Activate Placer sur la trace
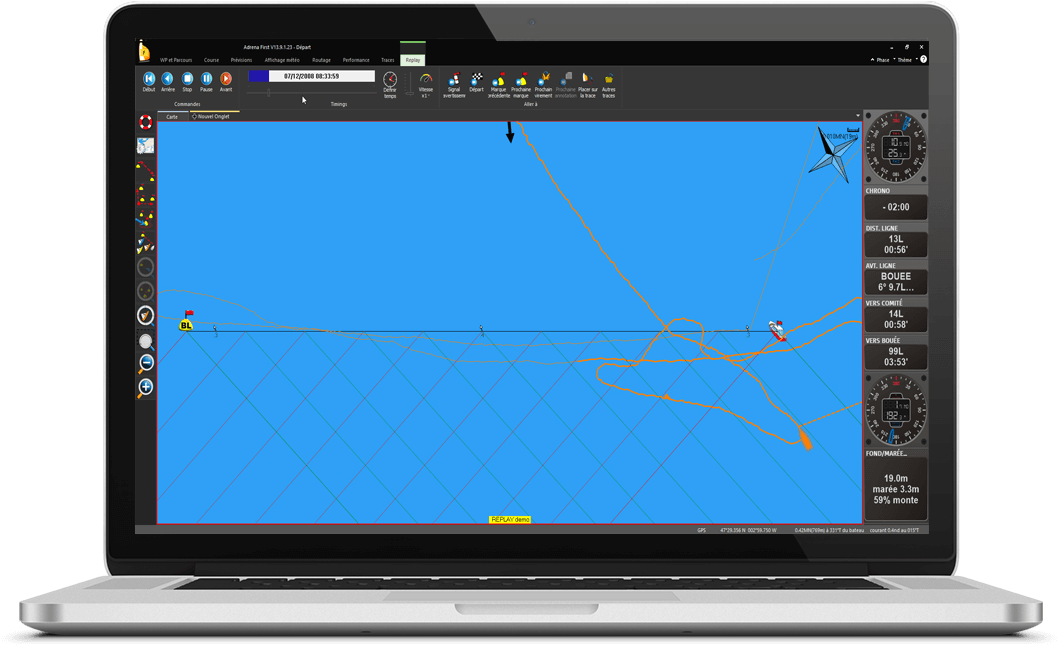Screen dimensions: 1057x645 coord(588,80)
